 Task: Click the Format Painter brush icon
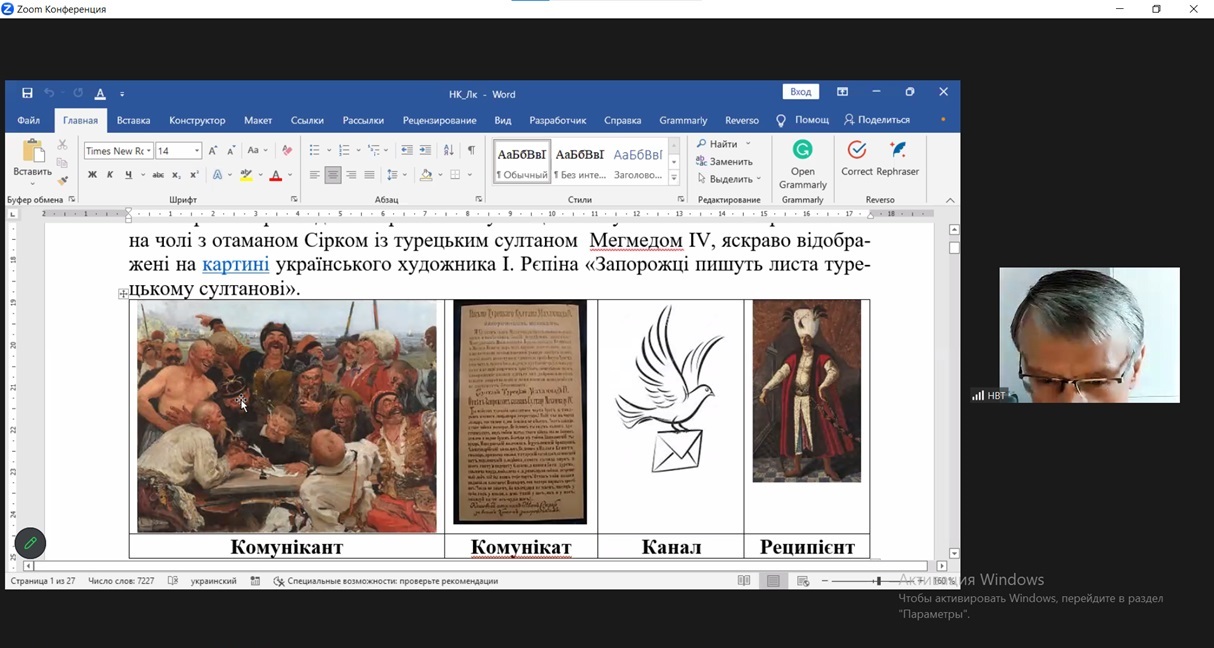click(62, 181)
